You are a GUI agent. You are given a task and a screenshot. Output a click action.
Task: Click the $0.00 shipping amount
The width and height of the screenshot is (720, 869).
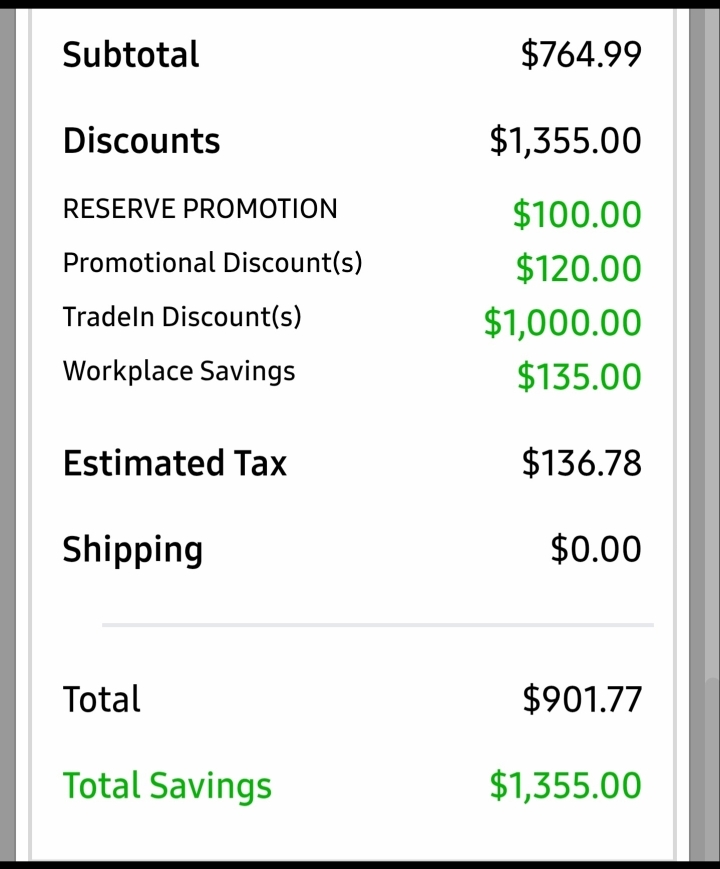point(596,549)
